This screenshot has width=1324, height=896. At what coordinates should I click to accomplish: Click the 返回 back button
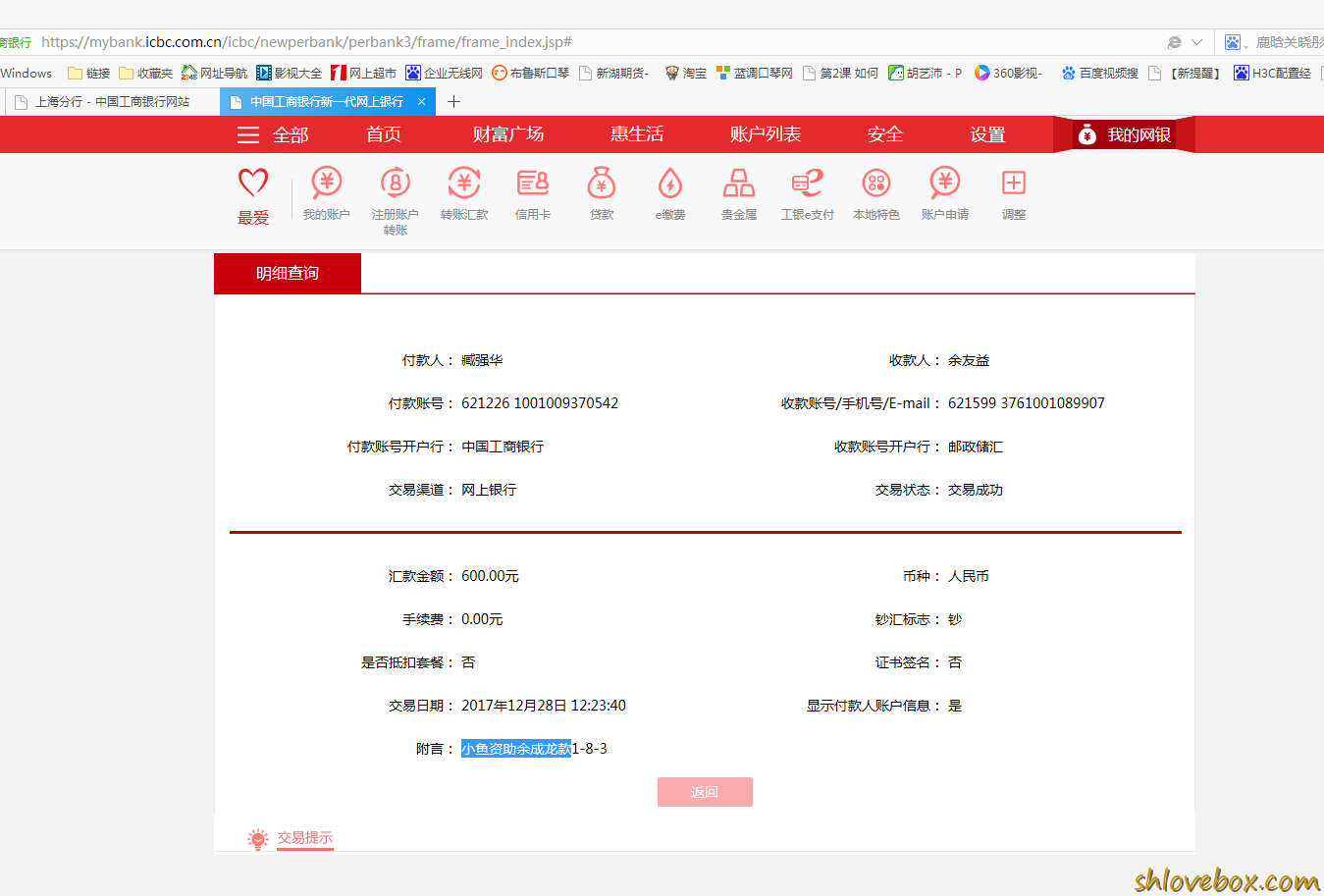[705, 792]
